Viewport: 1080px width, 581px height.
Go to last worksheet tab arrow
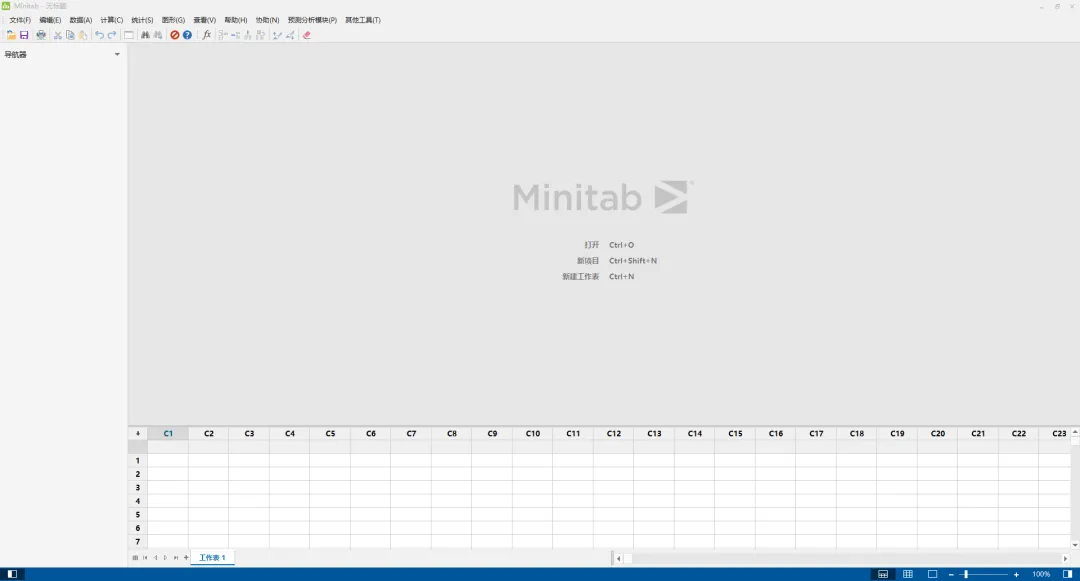click(176, 558)
